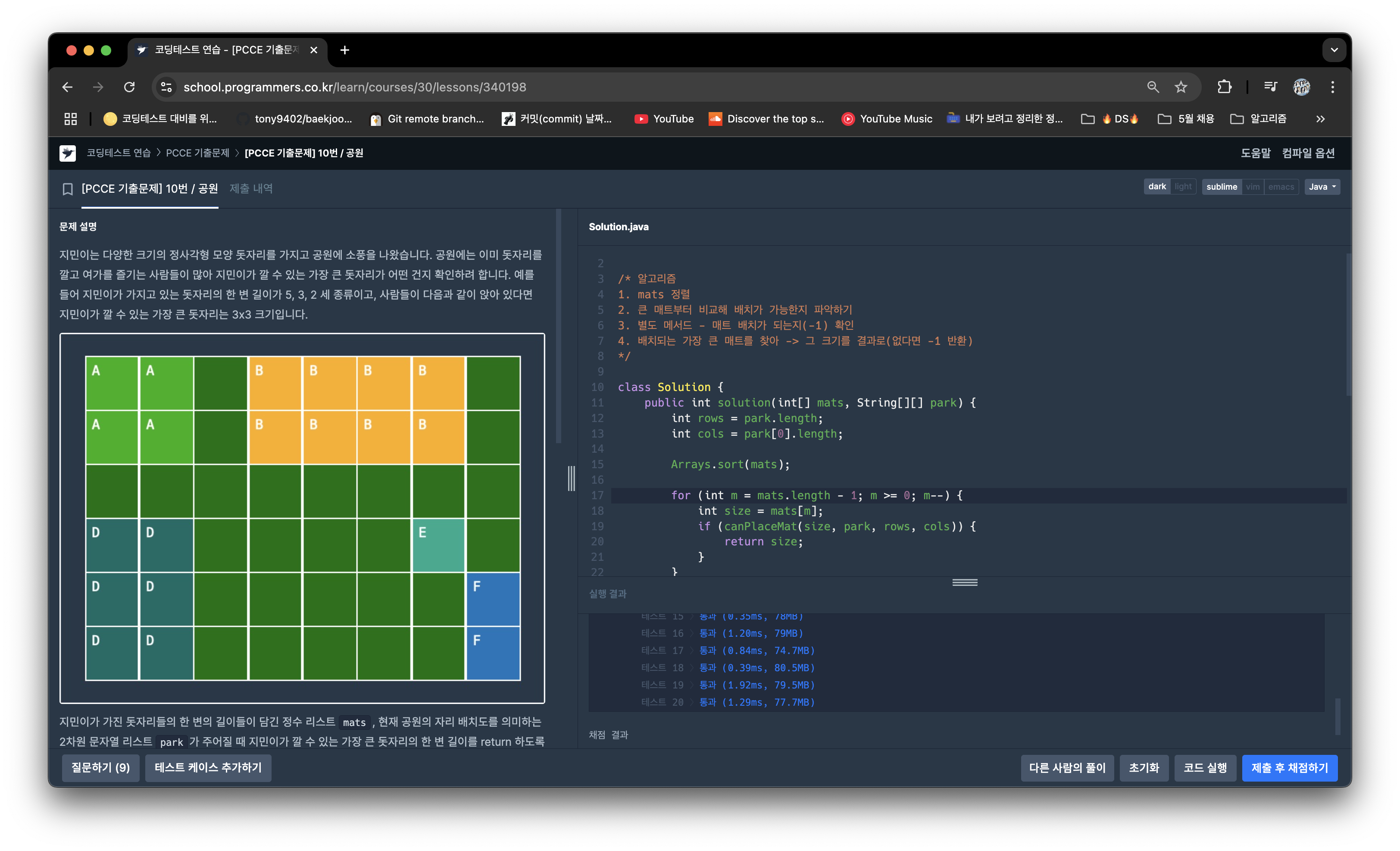Click the code editor vertical scrollbar

[1348, 325]
